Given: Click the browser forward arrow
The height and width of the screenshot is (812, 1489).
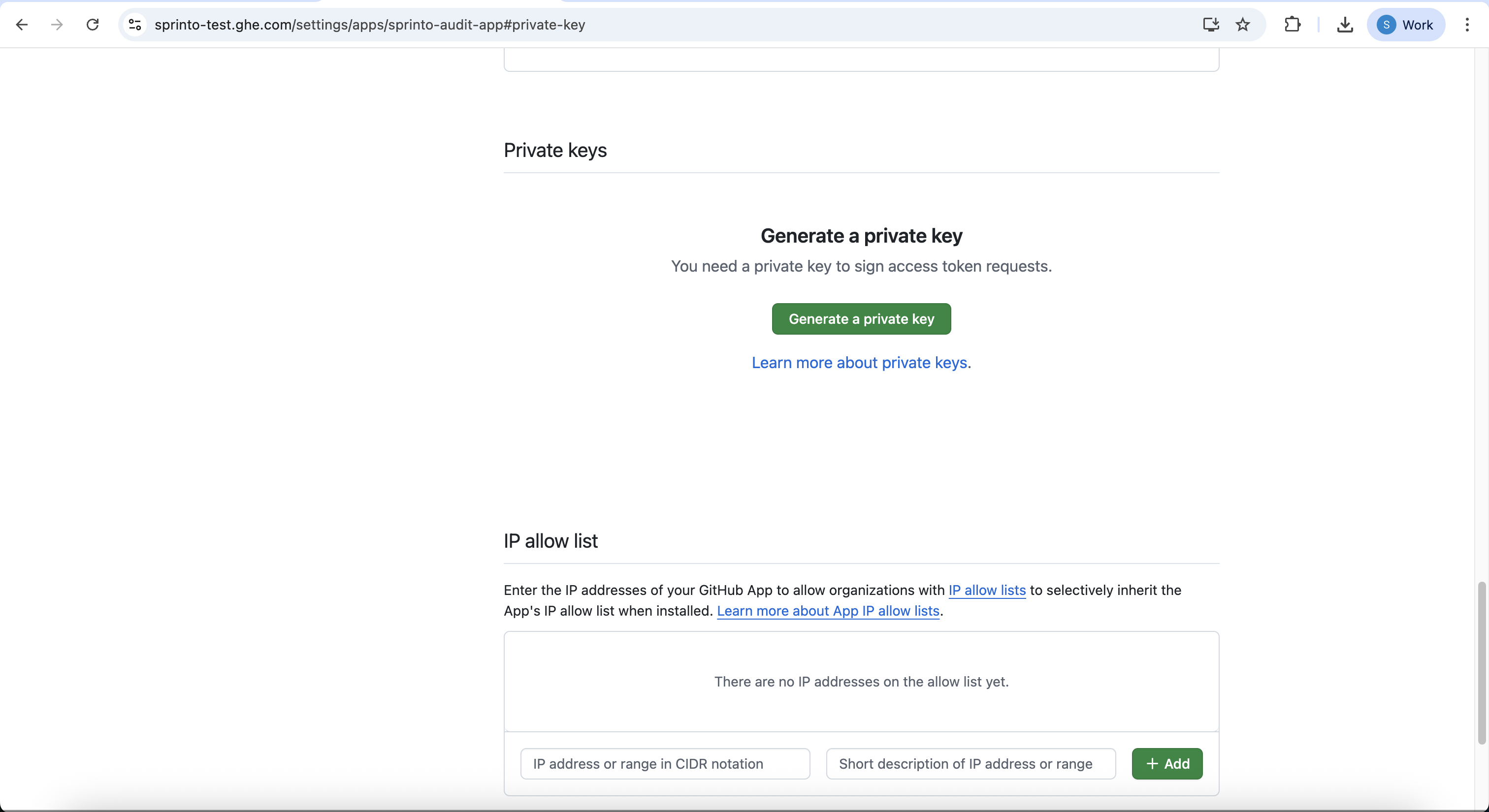Looking at the screenshot, I should click(x=57, y=25).
